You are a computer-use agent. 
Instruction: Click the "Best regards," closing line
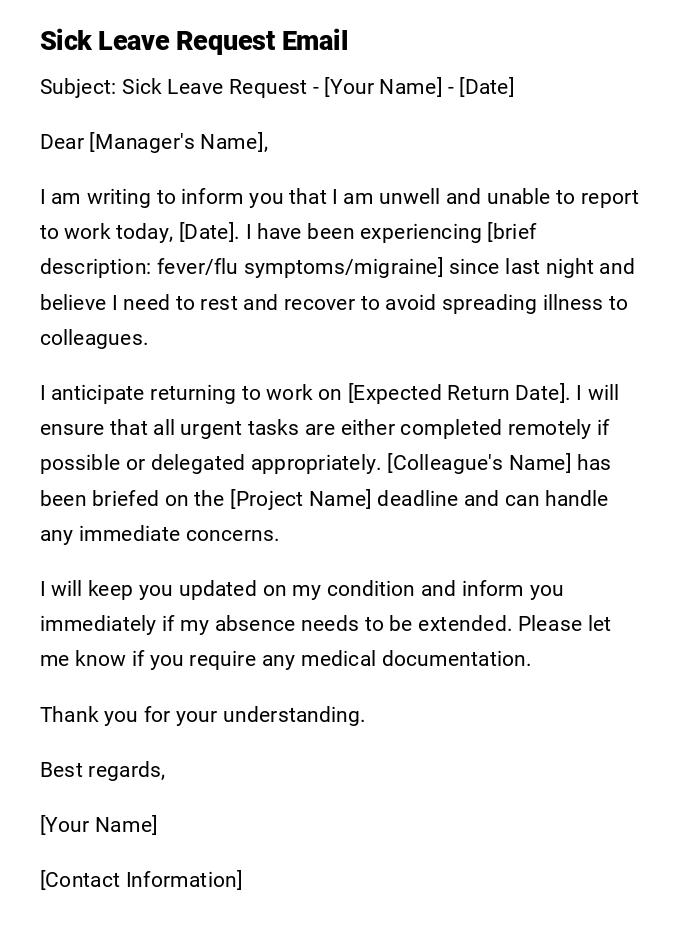coord(102,770)
